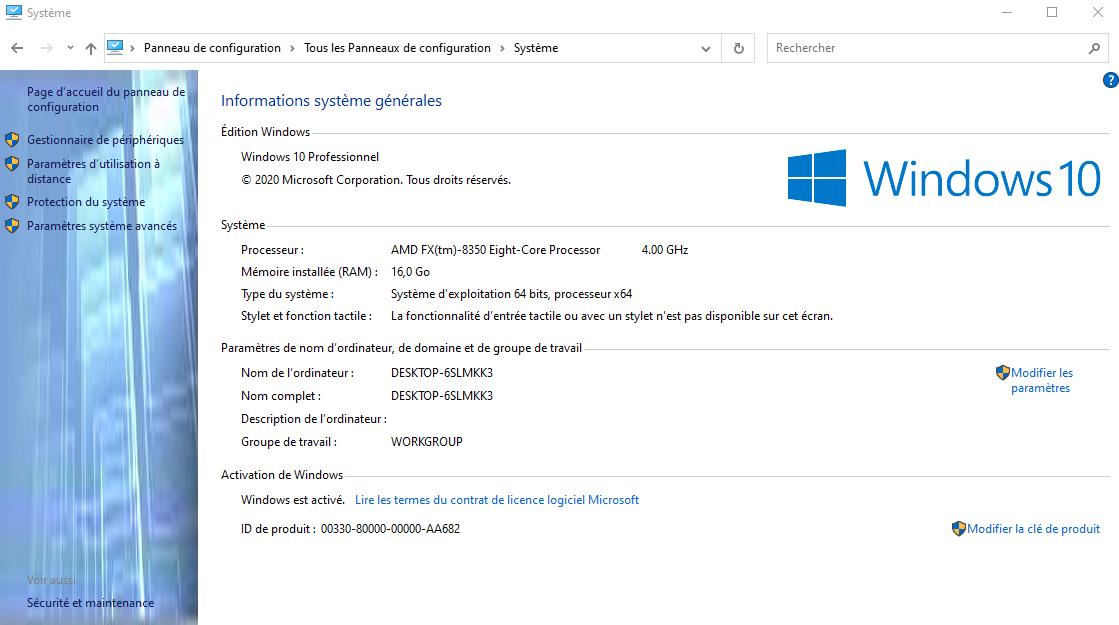Click the Forward navigation arrow
The width and height of the screenshot is (1119, 625).
[x=46, y=48]
